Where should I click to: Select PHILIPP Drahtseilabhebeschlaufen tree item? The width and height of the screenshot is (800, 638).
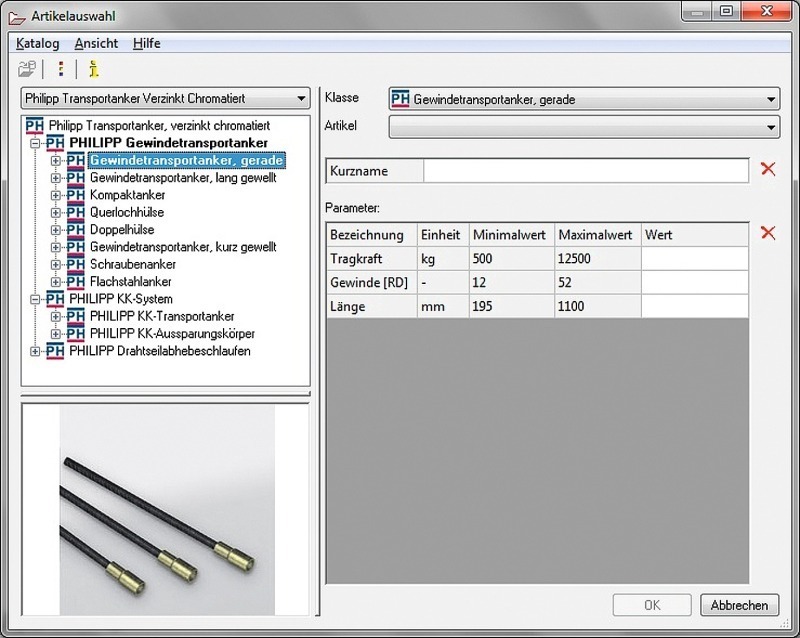[x=160, y=352]
